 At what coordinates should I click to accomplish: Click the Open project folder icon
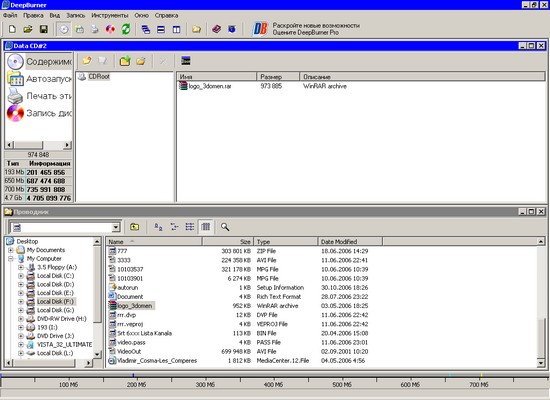pos(28,29)
